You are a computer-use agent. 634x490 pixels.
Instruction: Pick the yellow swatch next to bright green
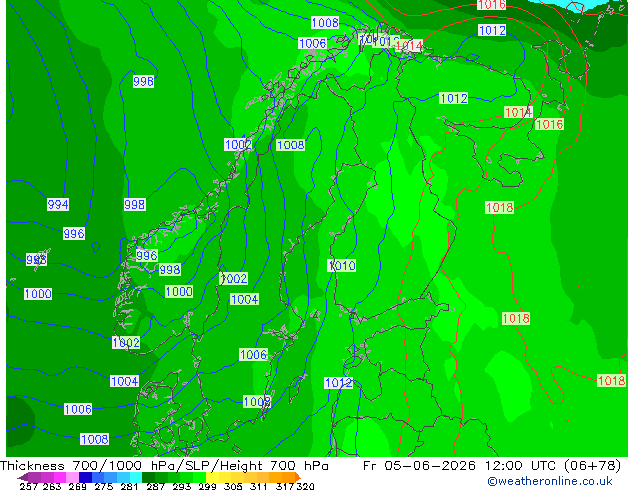[212, 477]
